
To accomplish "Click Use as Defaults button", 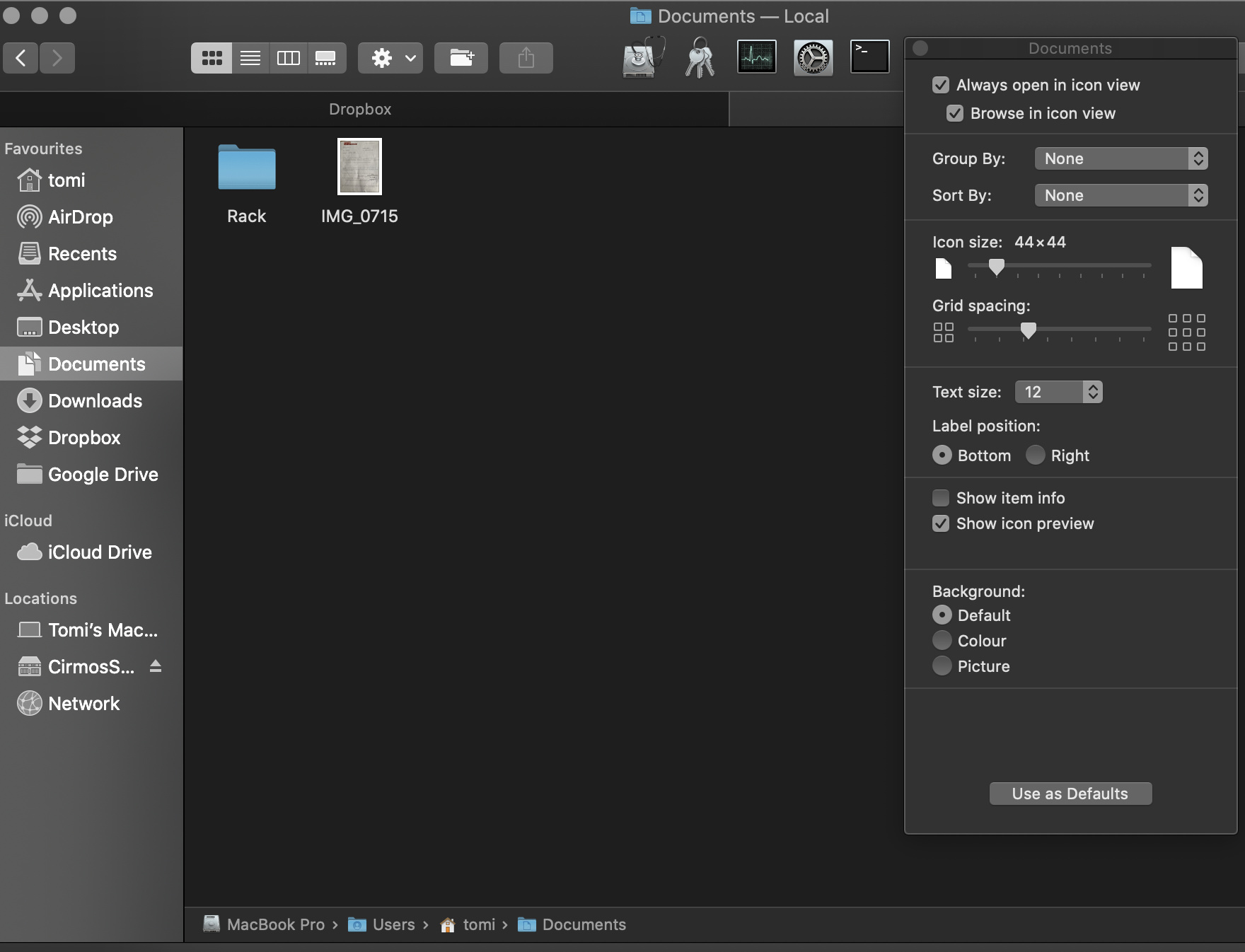I will point(1070,794).
